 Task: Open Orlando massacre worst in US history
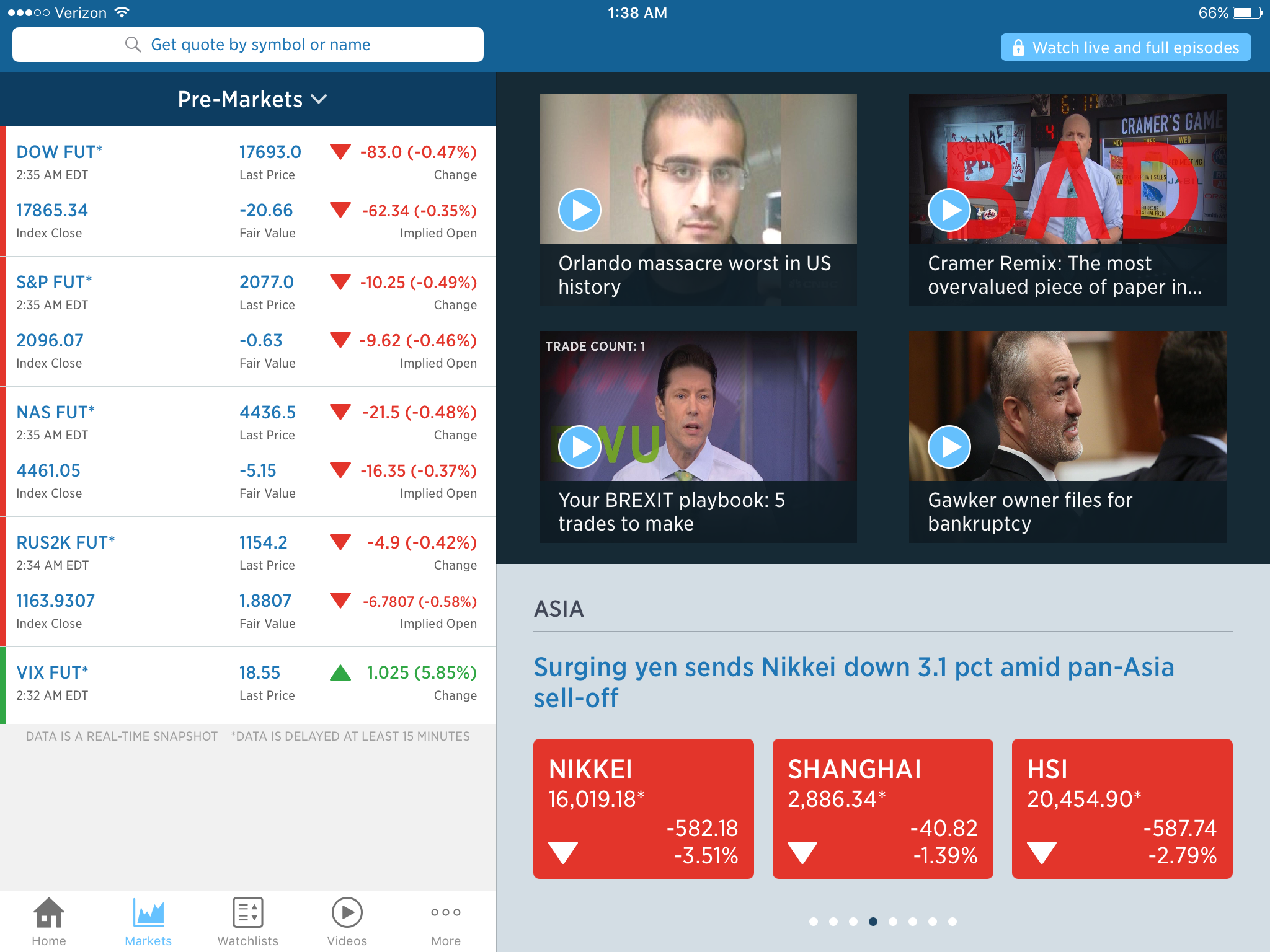[x=695, y=275]
